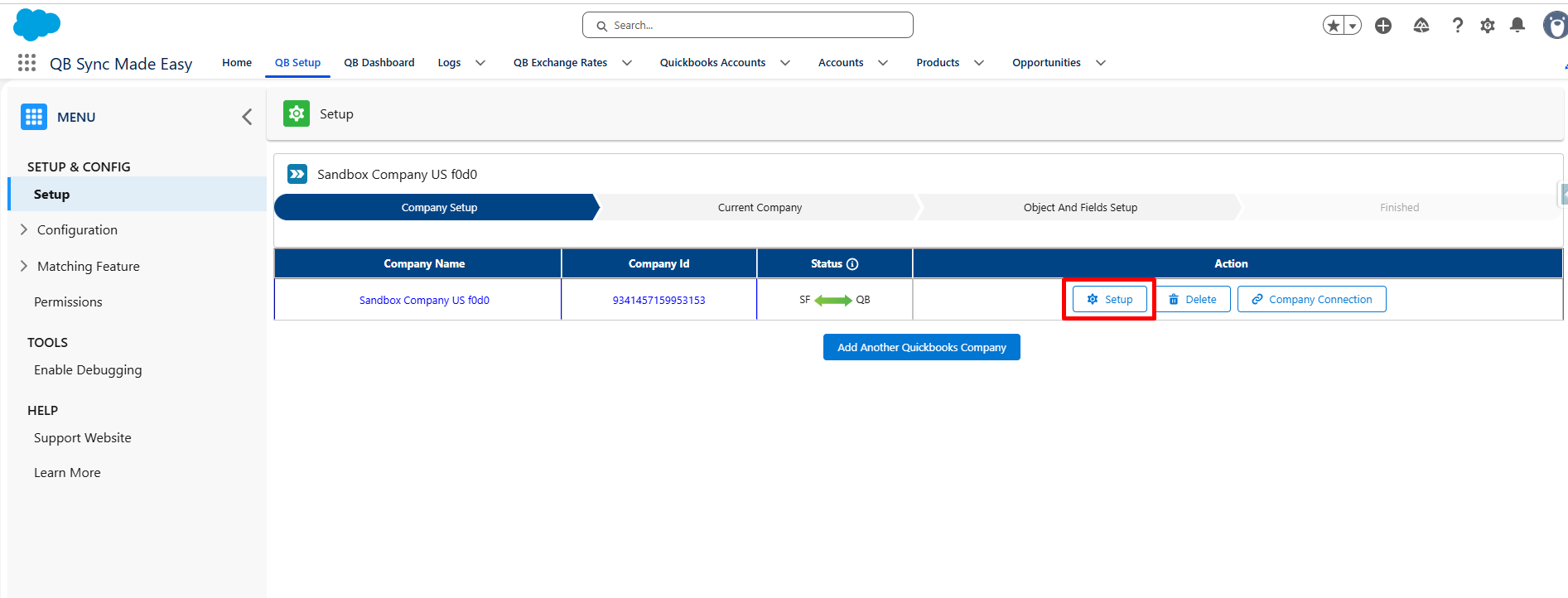The height and width of the screenshot is (598, 1568).
Task: Expand the Configuration tree item
Action: point(24,229)
